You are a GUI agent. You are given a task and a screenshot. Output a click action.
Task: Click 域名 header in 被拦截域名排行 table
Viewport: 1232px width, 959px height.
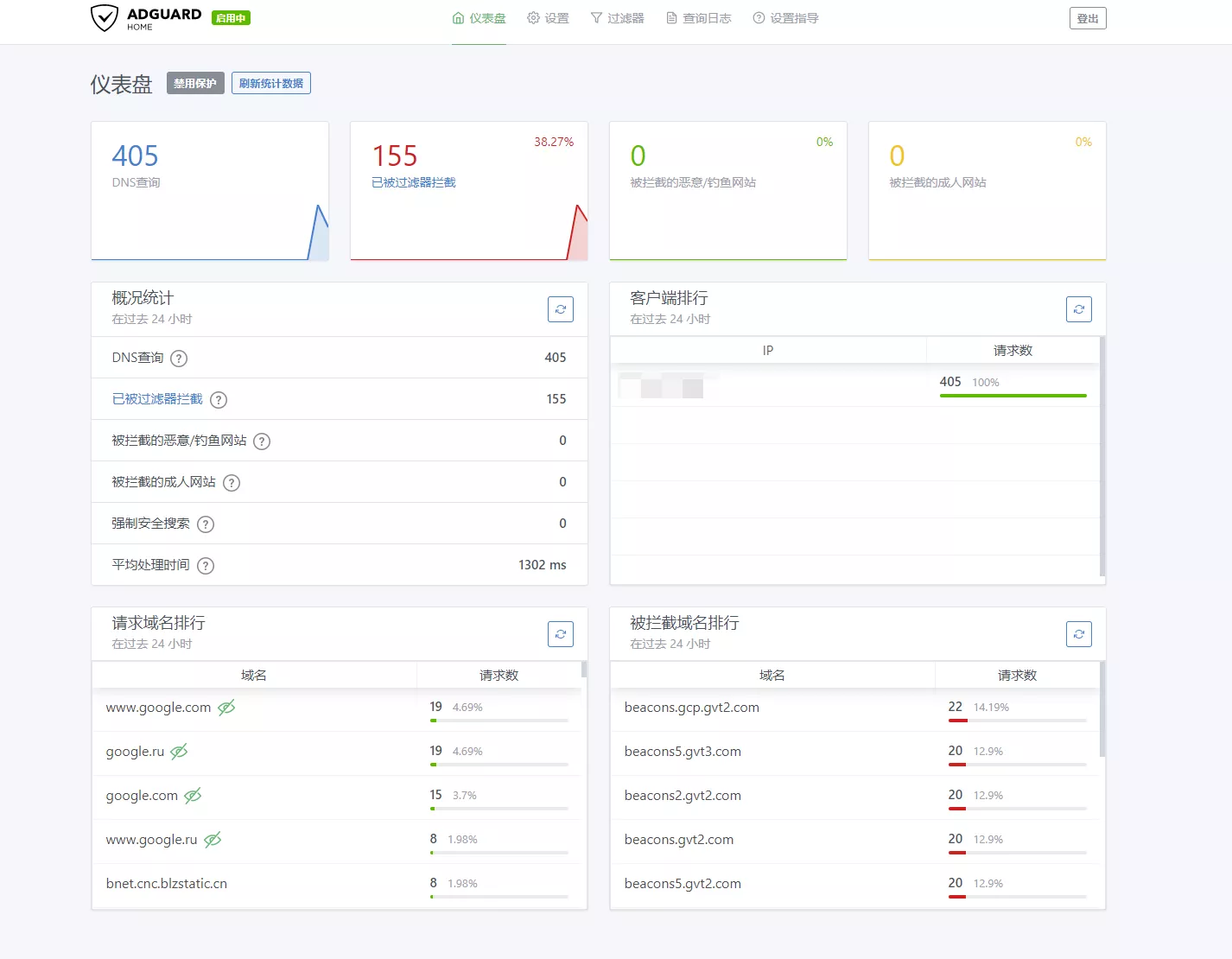pos(772,675)
